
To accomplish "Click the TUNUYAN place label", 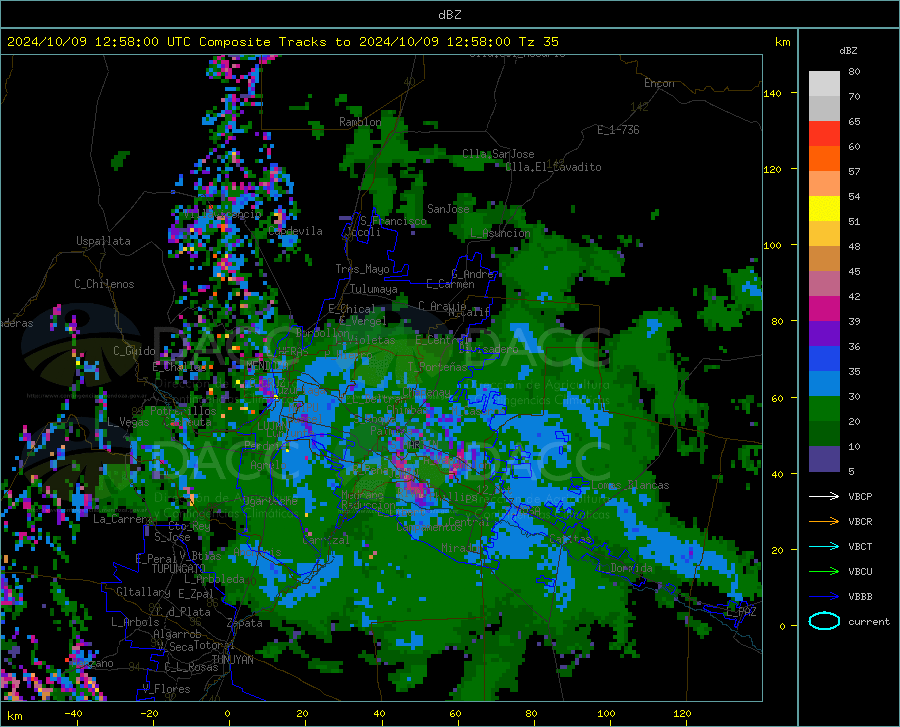I will 232,660.
